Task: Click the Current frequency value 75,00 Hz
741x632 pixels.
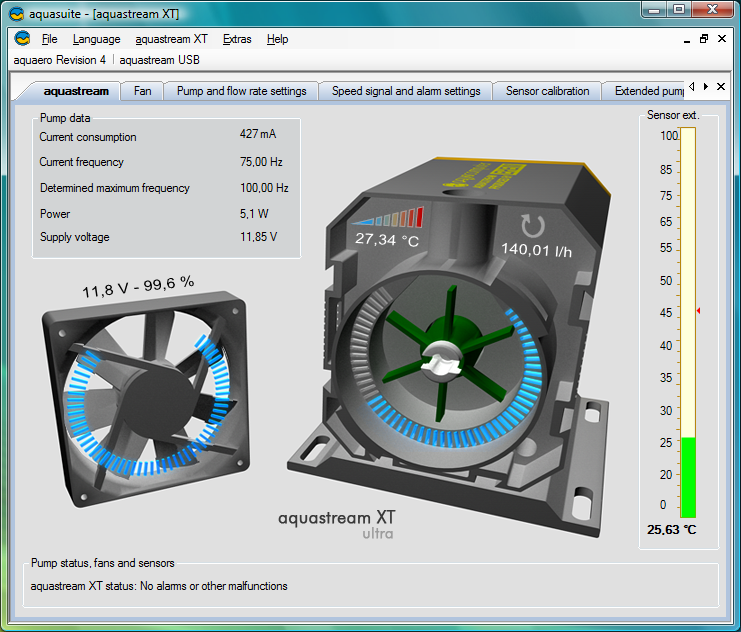Action: [x=261, y=162]
